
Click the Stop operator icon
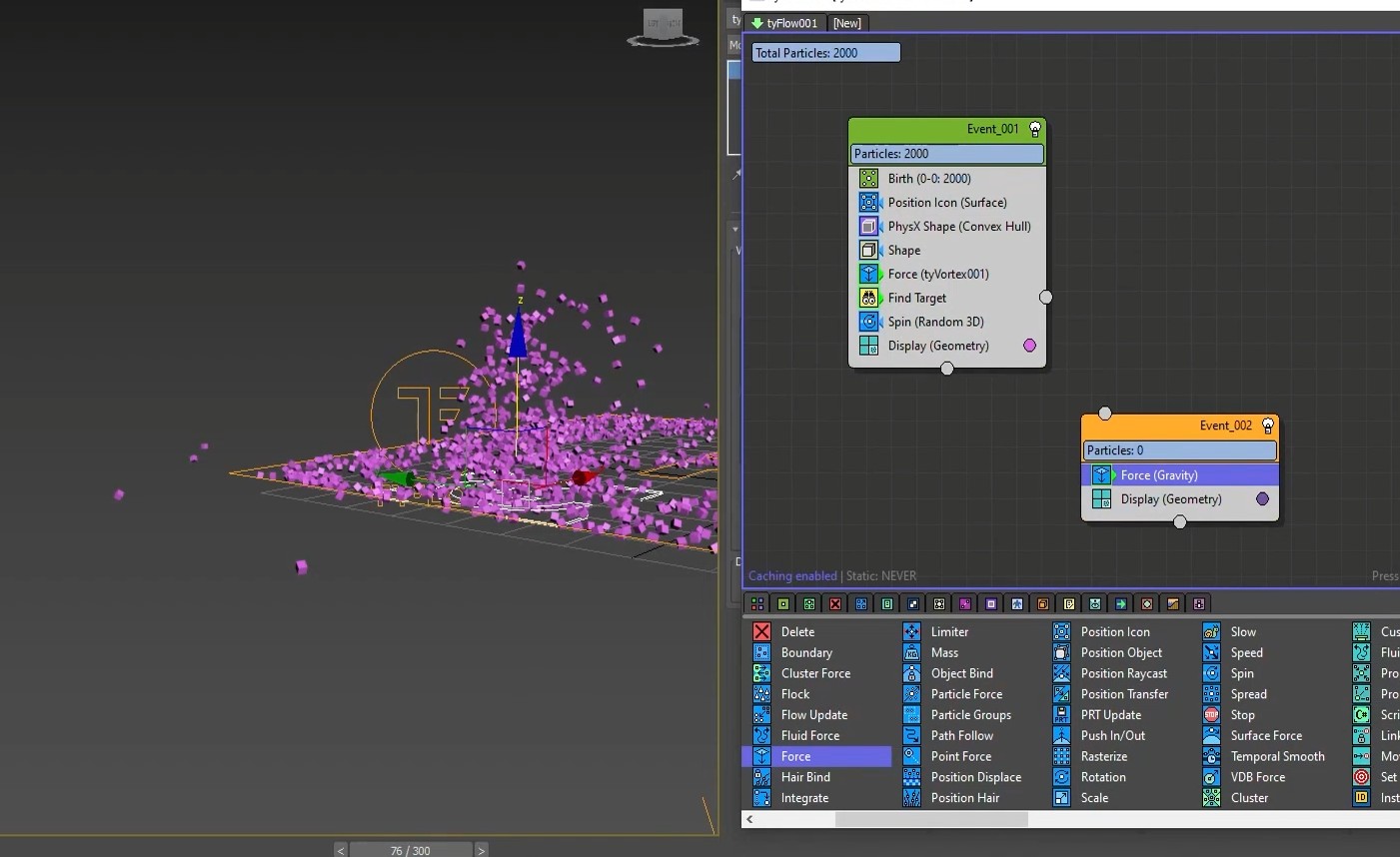(x=1211, y=714)
